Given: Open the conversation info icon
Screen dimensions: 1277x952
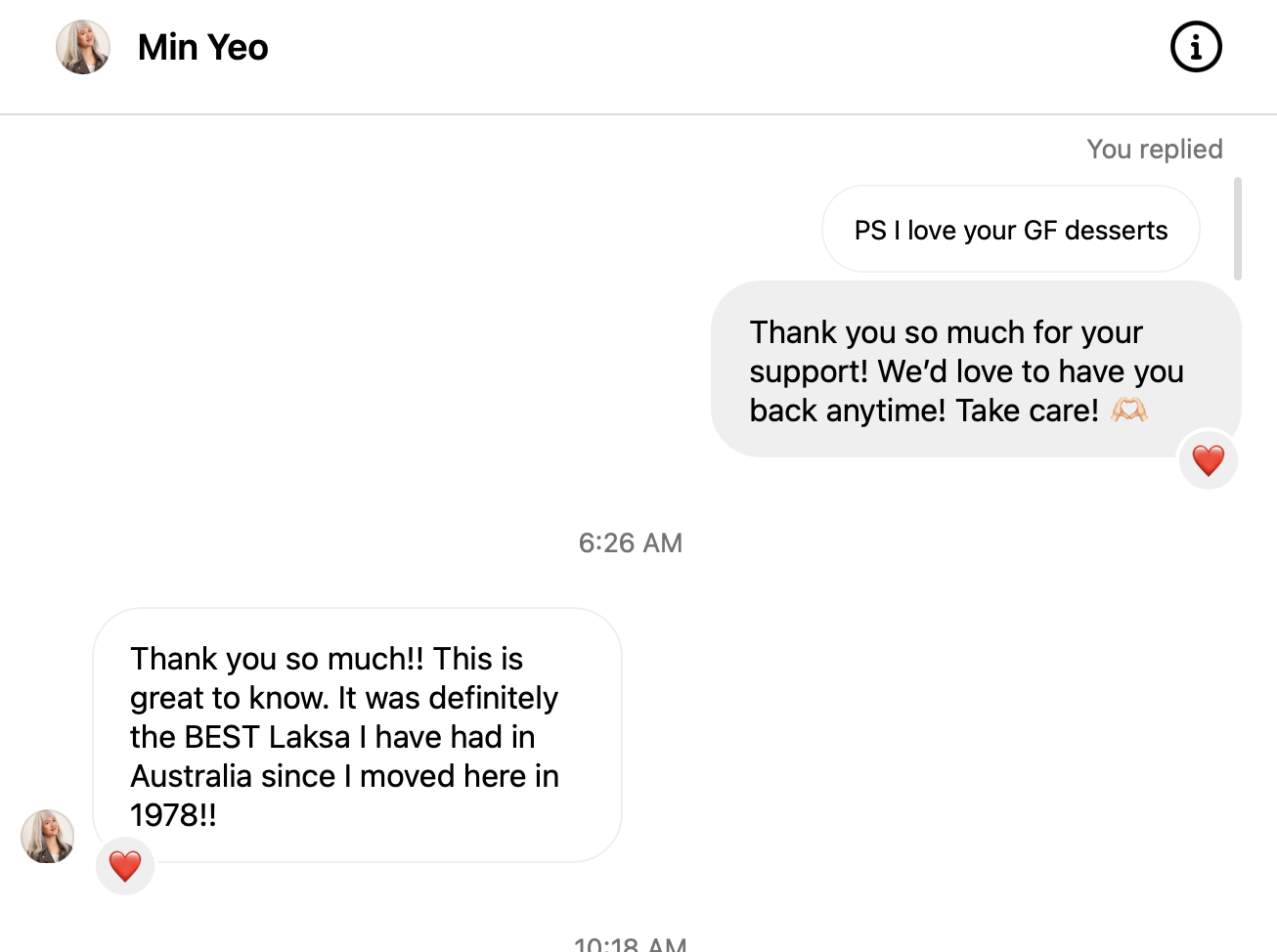Looking at the screenshot, I should tap(1196, 47).
